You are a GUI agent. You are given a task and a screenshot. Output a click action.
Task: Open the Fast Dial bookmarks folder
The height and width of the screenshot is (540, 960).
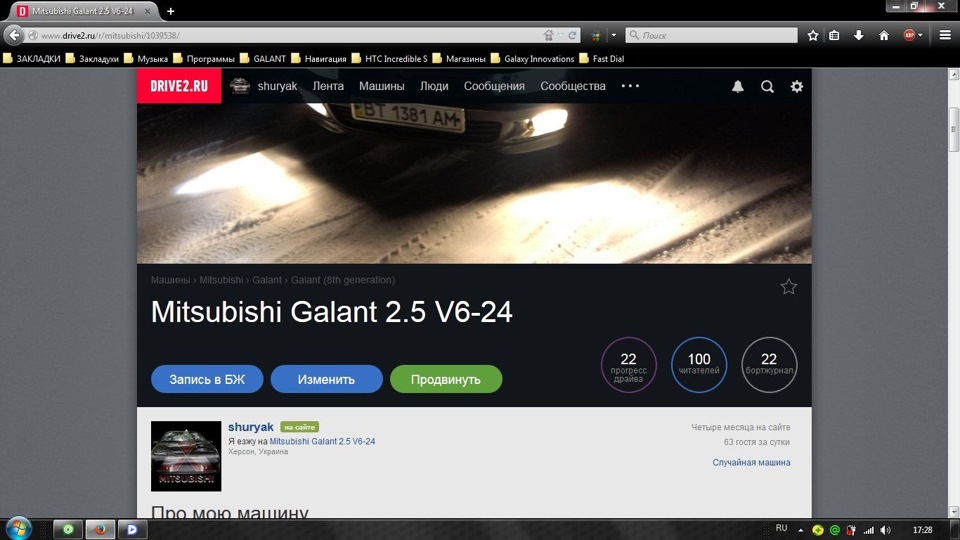coord(602,59)
